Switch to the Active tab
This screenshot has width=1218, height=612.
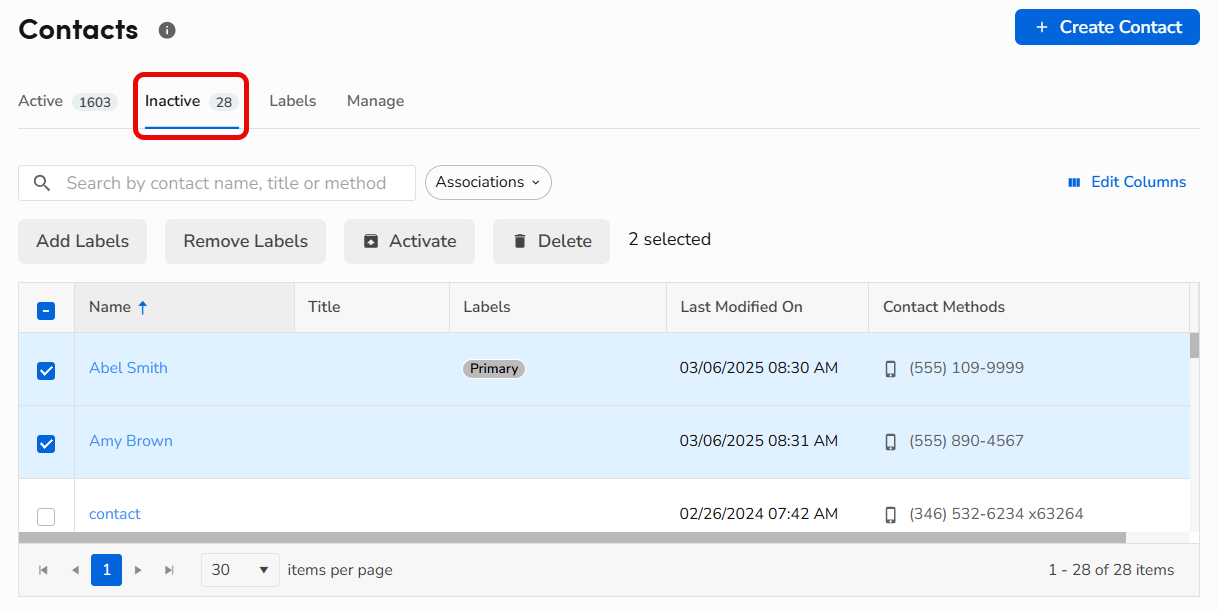[68, 101]
